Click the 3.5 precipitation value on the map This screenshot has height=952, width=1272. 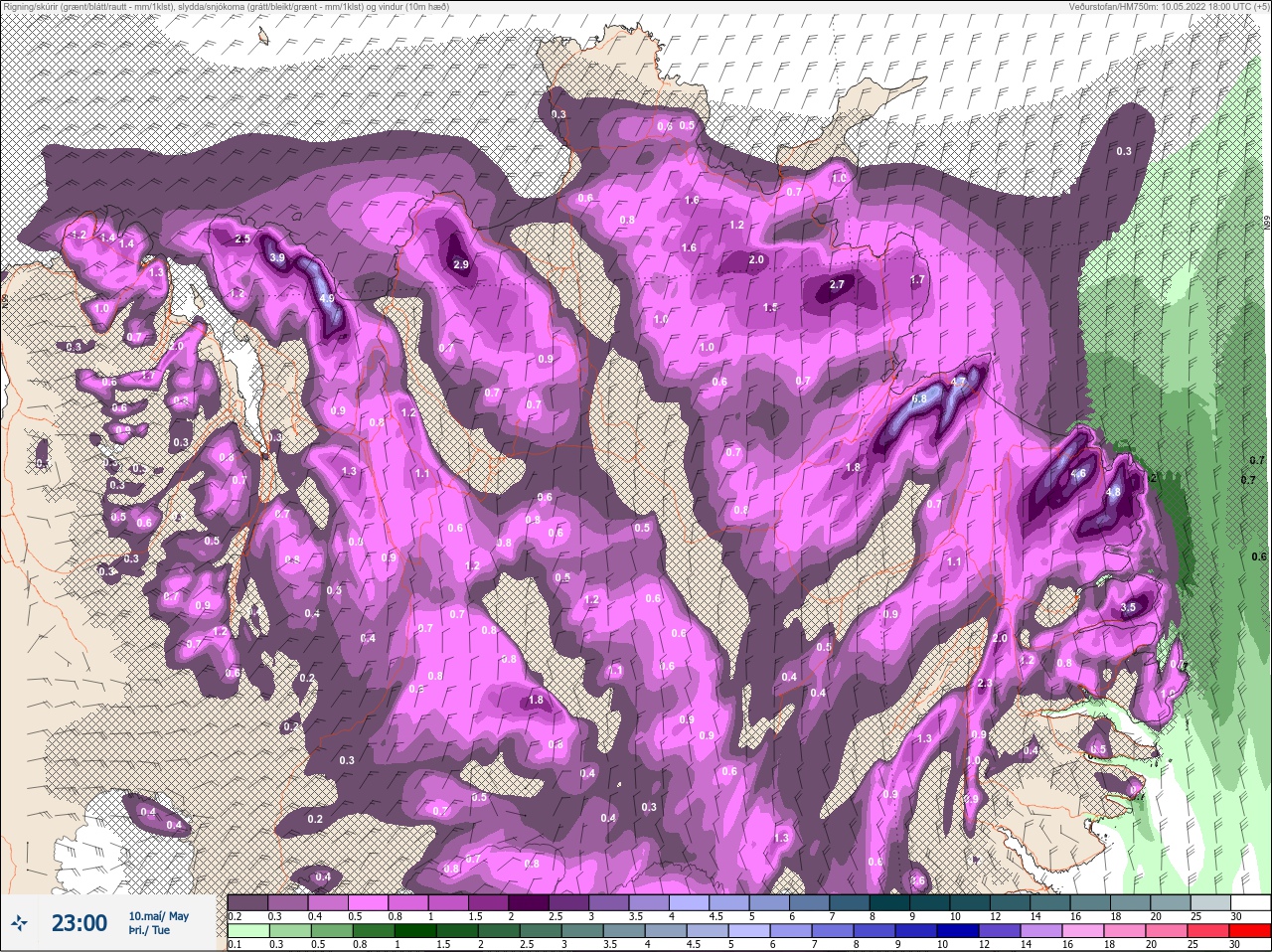(1128, 607)
